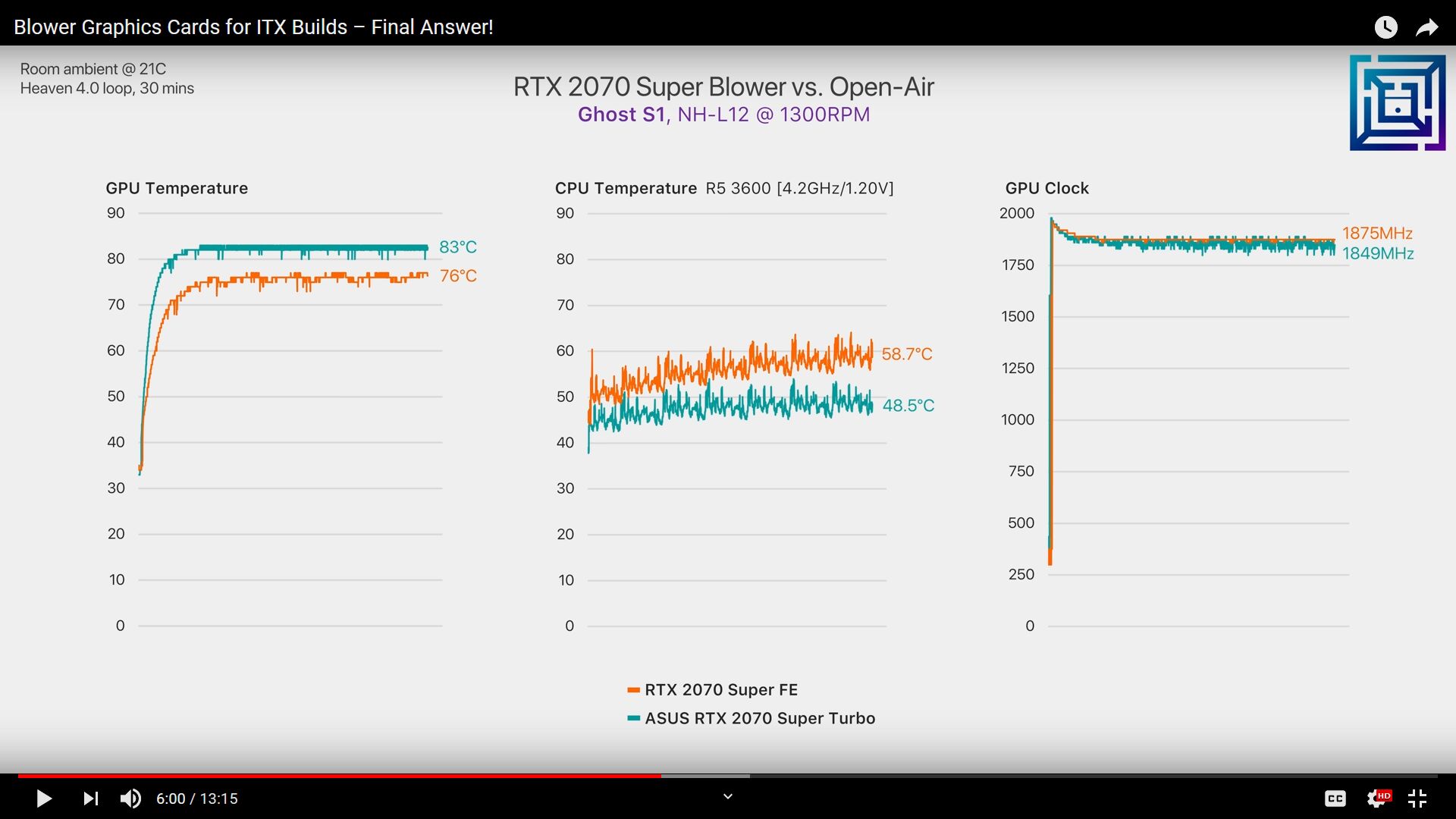Click the '83°C' GPU temperature label

[458, 247]
